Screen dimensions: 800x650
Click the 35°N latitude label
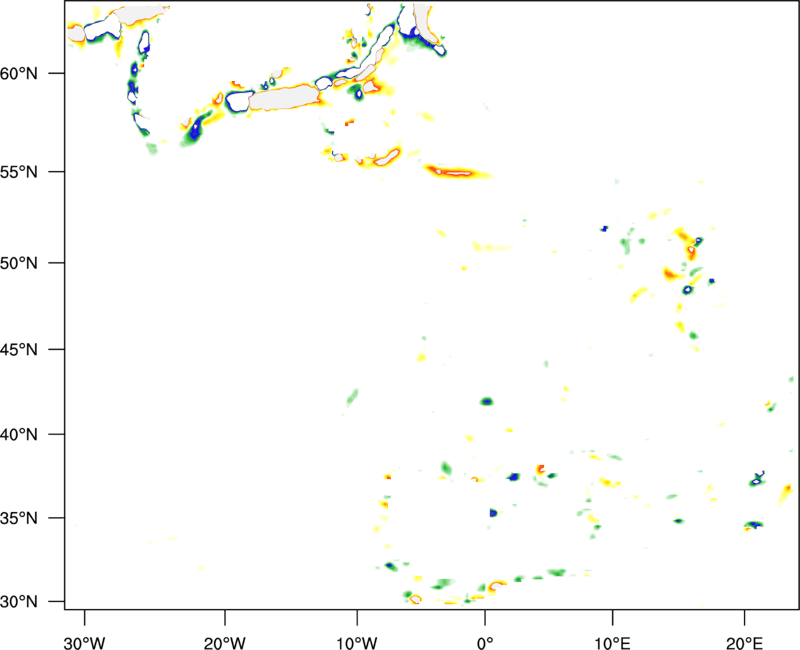click(19, 518)
